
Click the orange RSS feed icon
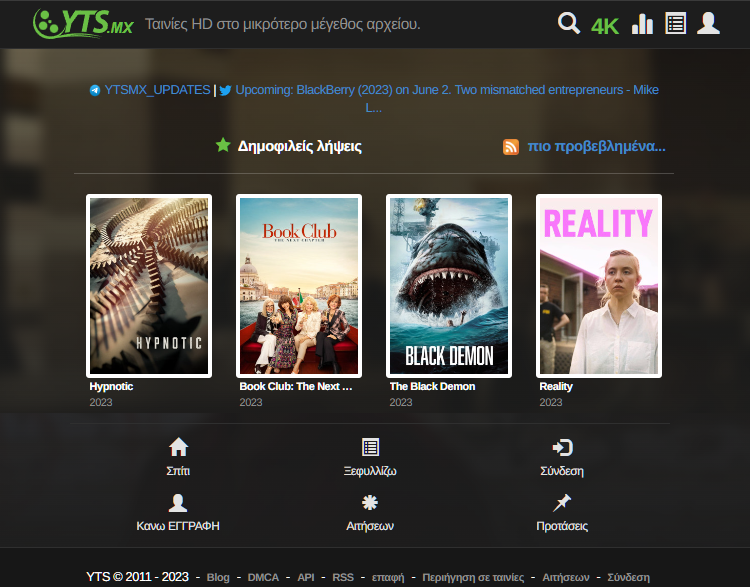(x=511, y=147)
